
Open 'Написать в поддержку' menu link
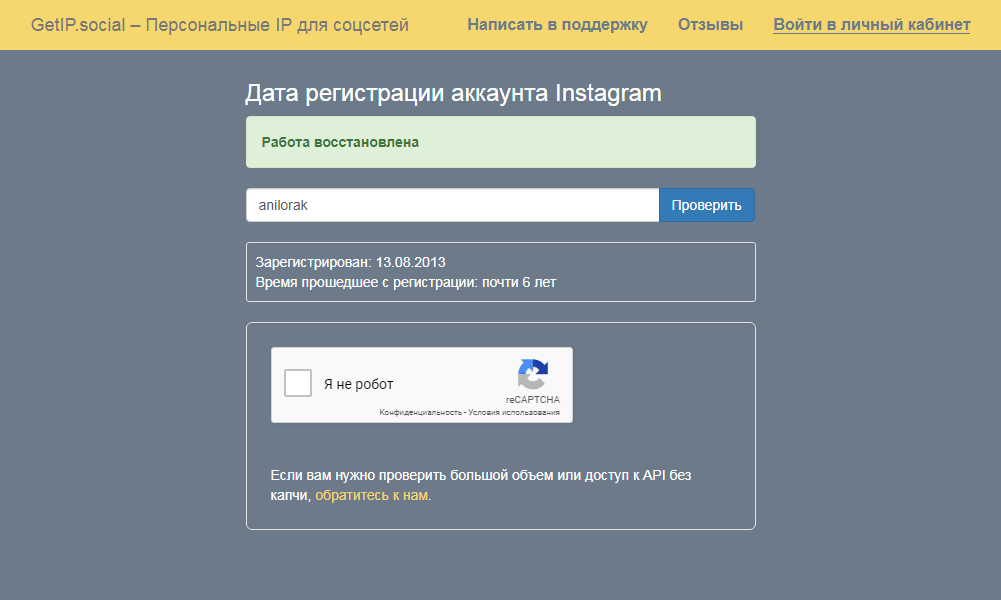[x=557, y=25]
